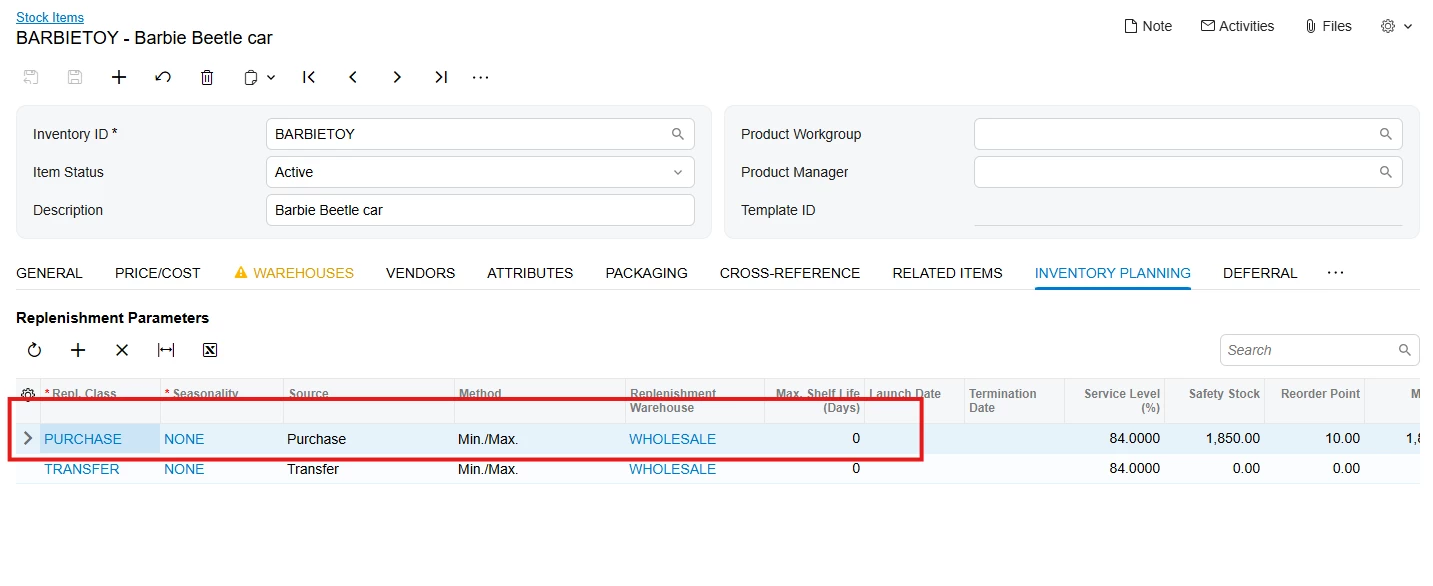This screenshot has height=586, width=1433.
Task: Click the clipboard copy/paste icon
Action: click(251, 77)
